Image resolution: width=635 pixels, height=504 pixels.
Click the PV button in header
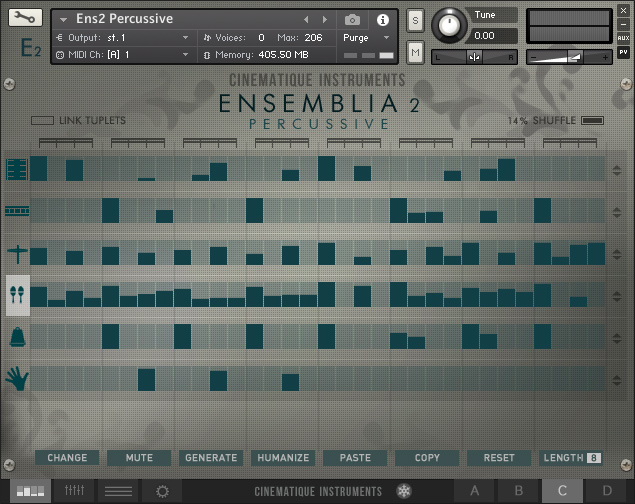pyautogui.click(x=623, y=52)
